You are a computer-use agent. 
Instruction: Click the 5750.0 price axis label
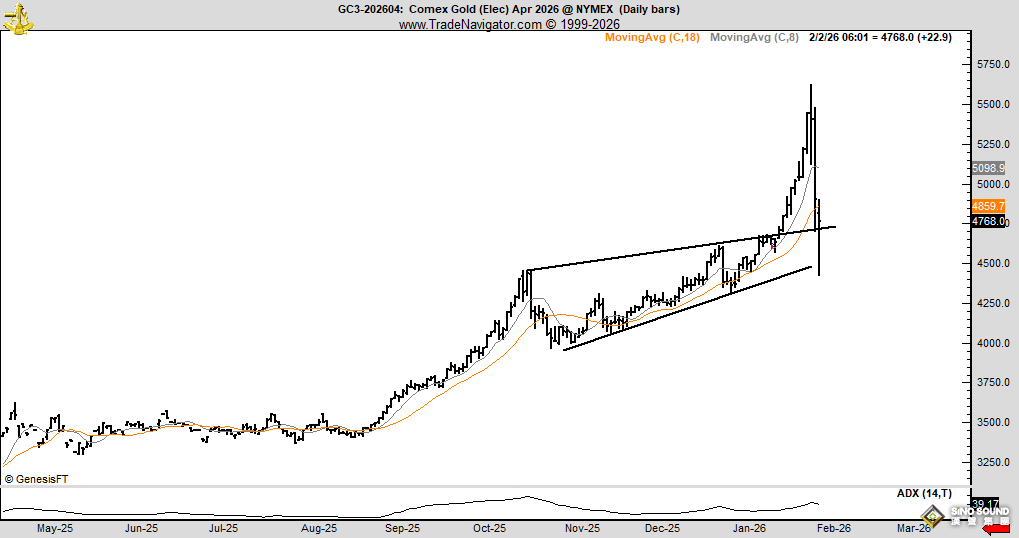click(993, 64)
